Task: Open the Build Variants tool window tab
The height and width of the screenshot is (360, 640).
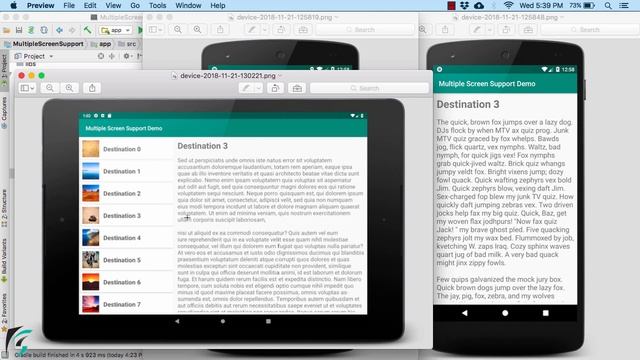Action: [x=4, y=260]
